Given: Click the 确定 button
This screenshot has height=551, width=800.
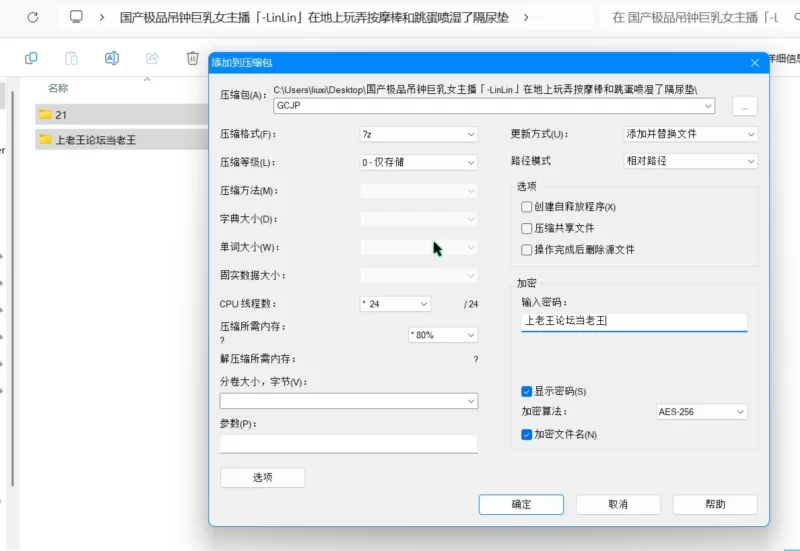Looking at the screenshot, I should click(521, 505).
